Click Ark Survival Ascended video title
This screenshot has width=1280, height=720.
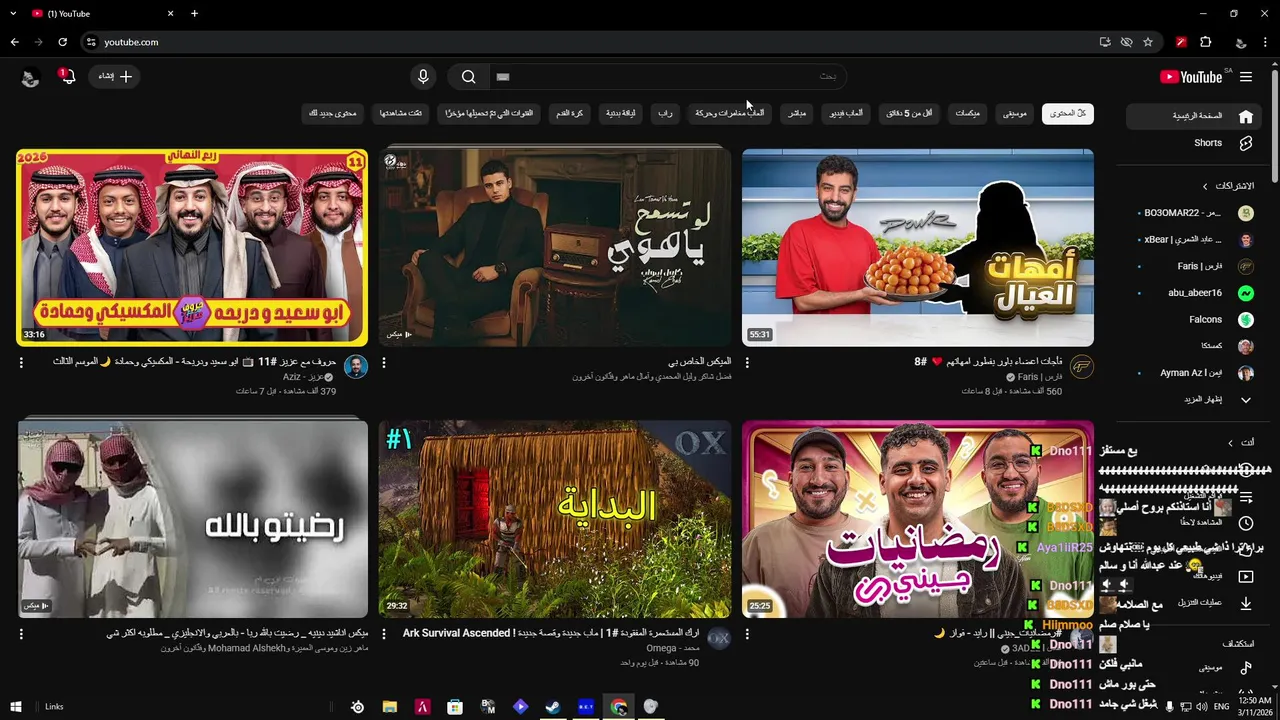click(551, 634)
